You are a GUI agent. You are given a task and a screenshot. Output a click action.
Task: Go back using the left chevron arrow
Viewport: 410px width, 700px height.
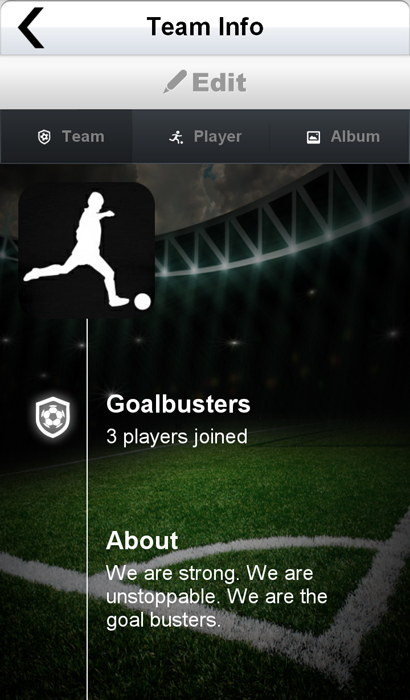click(31, 28)
